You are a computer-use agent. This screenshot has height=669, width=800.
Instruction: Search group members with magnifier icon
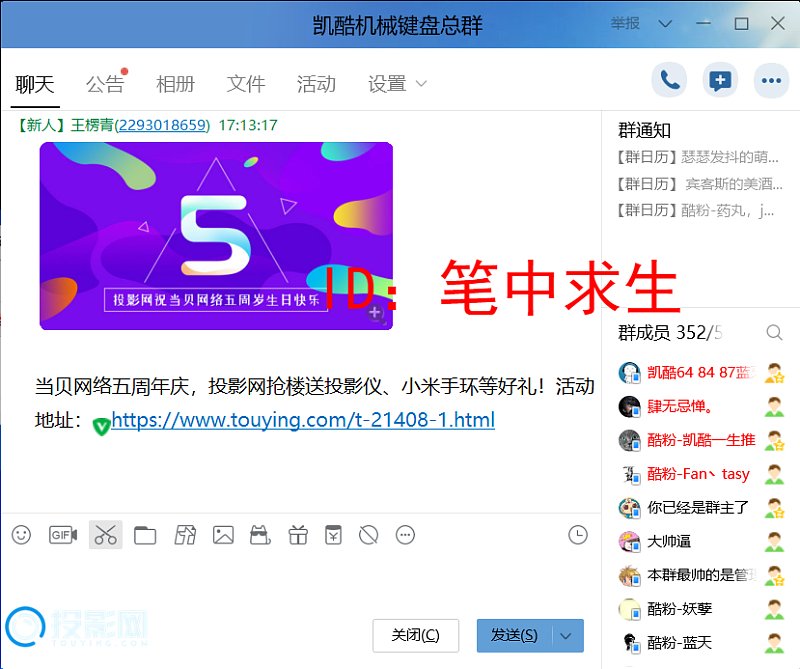(774, 332)
